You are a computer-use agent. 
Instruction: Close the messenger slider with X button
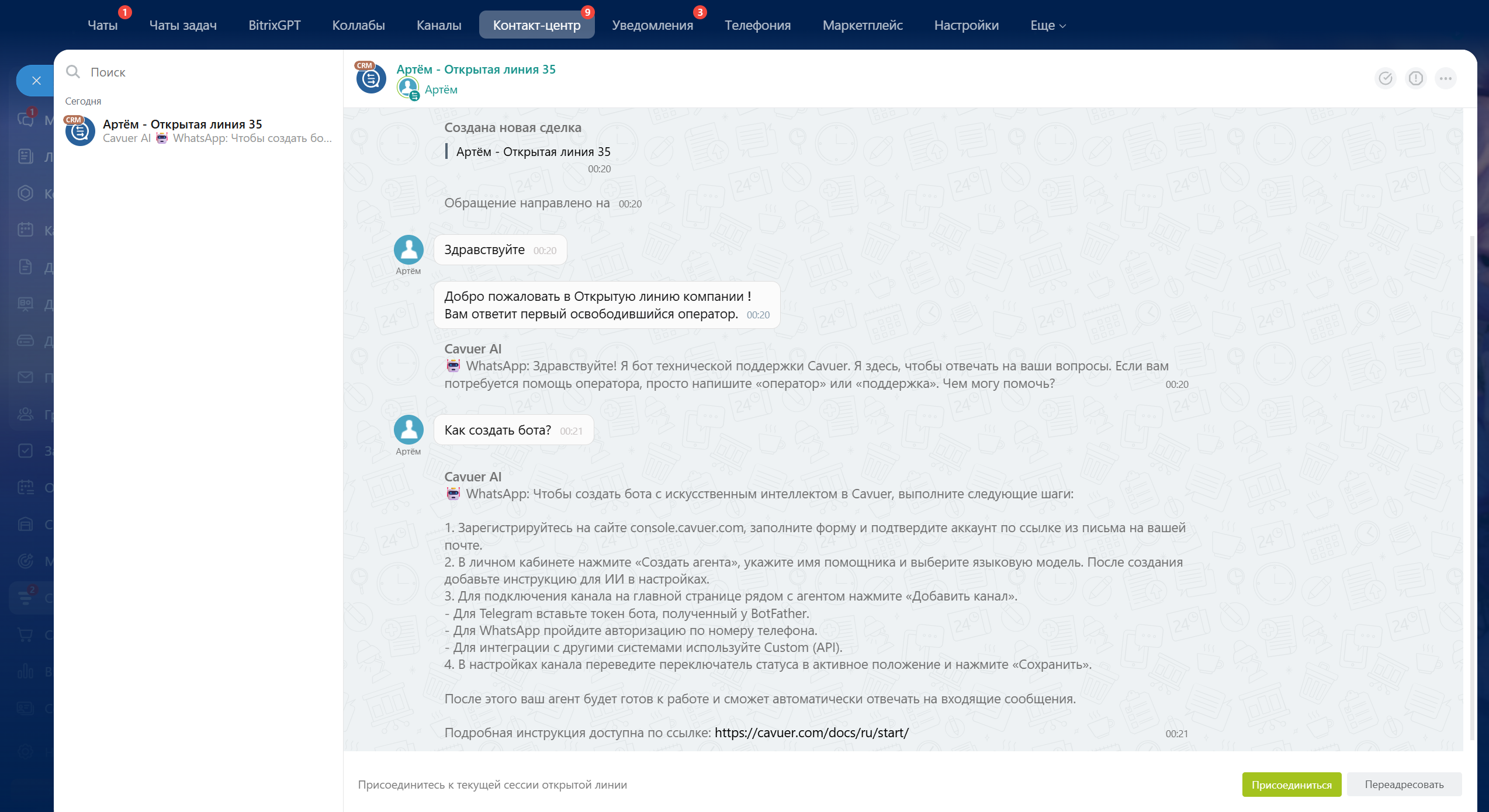(x=36, y=81)
